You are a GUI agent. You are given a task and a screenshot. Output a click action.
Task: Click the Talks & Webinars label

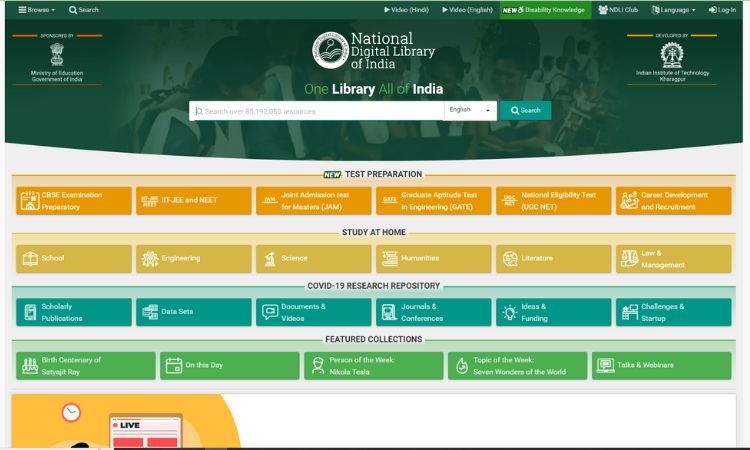point(645,365)
